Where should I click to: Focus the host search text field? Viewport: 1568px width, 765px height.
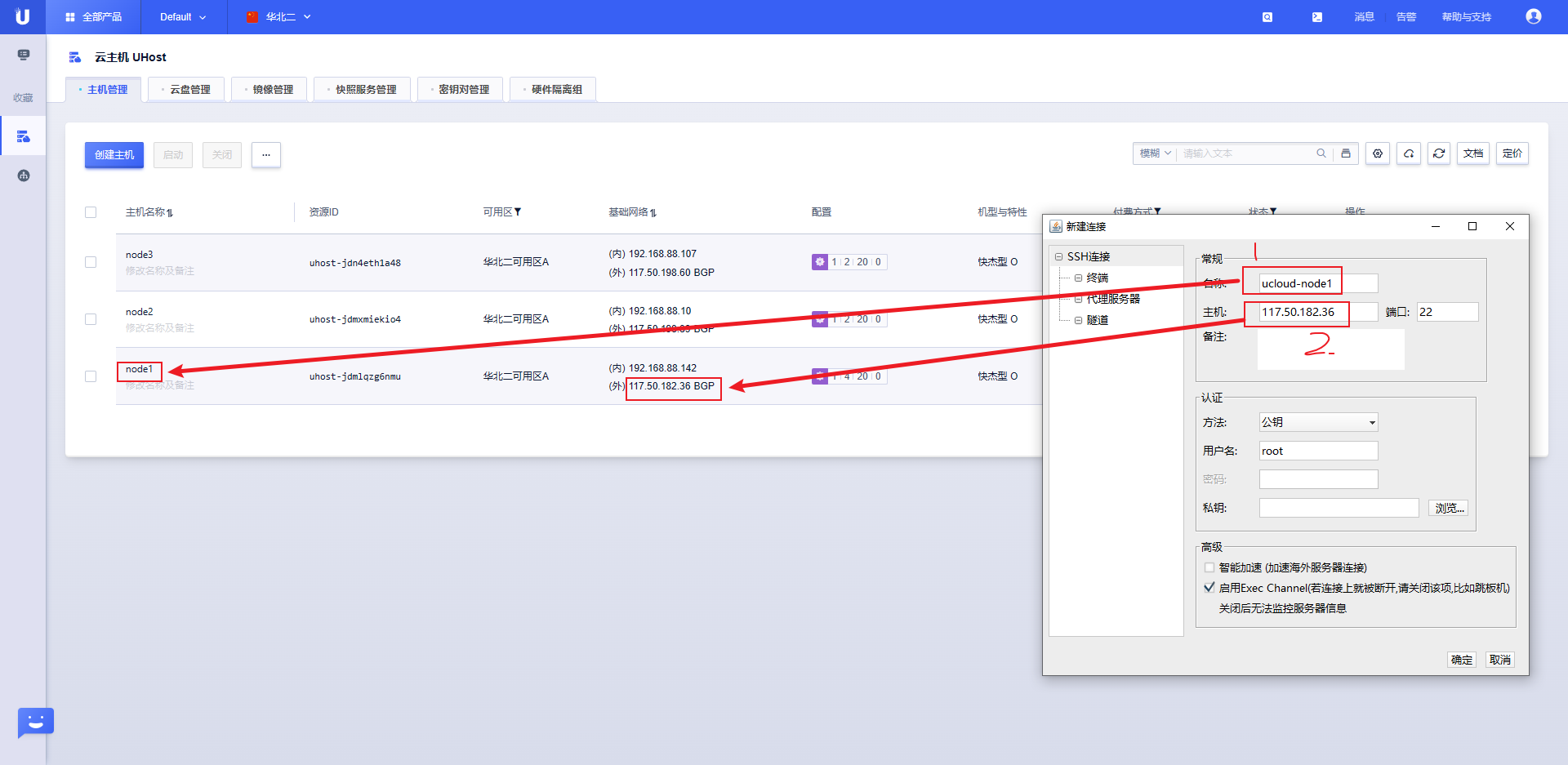pos(1245,153)
